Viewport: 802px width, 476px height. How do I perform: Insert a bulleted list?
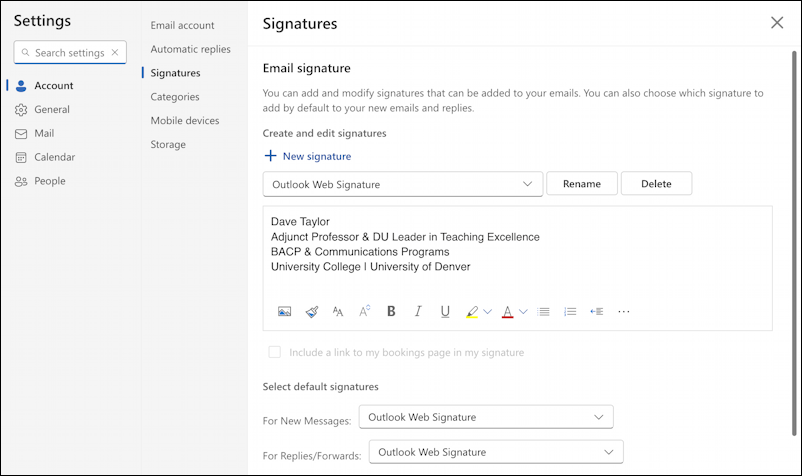point(543,311)
